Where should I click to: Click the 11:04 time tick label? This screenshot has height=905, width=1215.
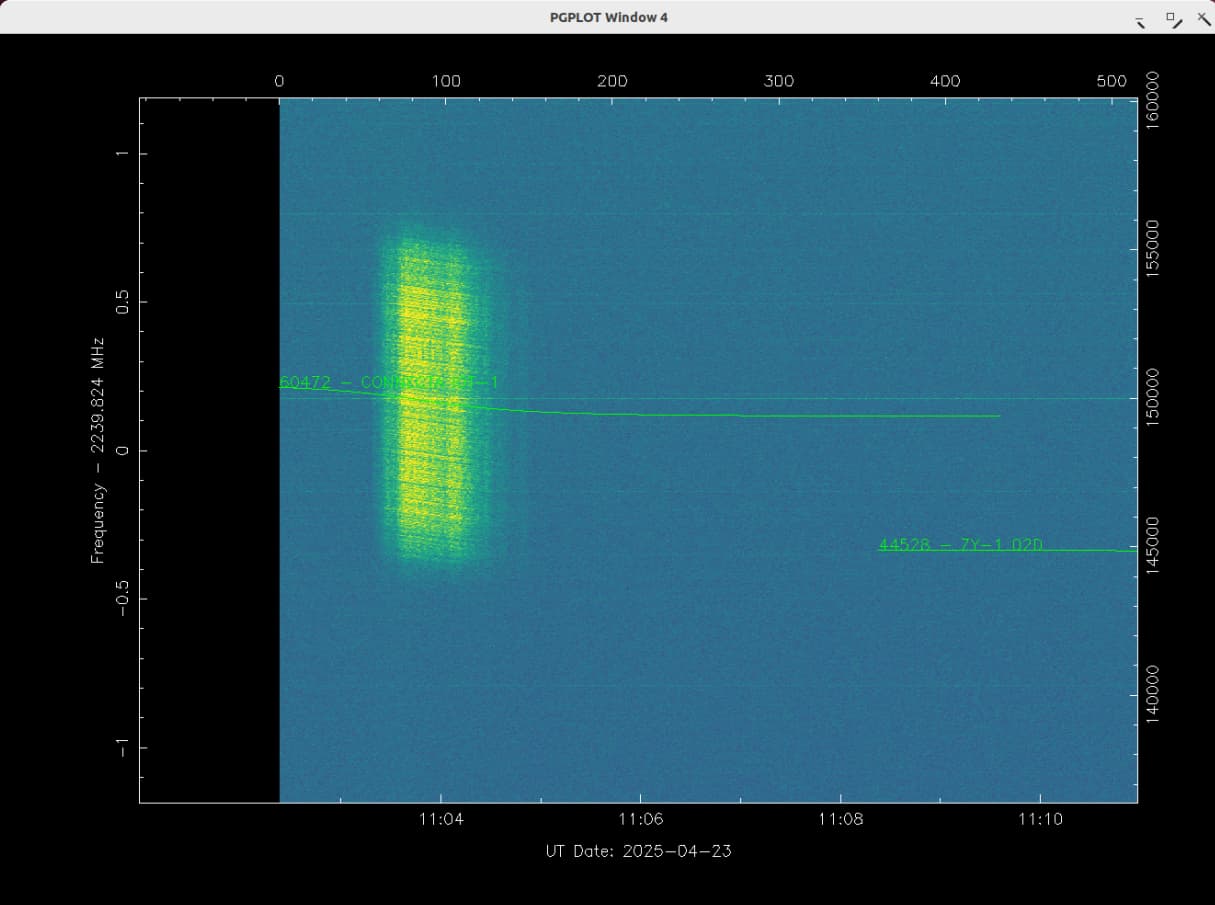440,819
